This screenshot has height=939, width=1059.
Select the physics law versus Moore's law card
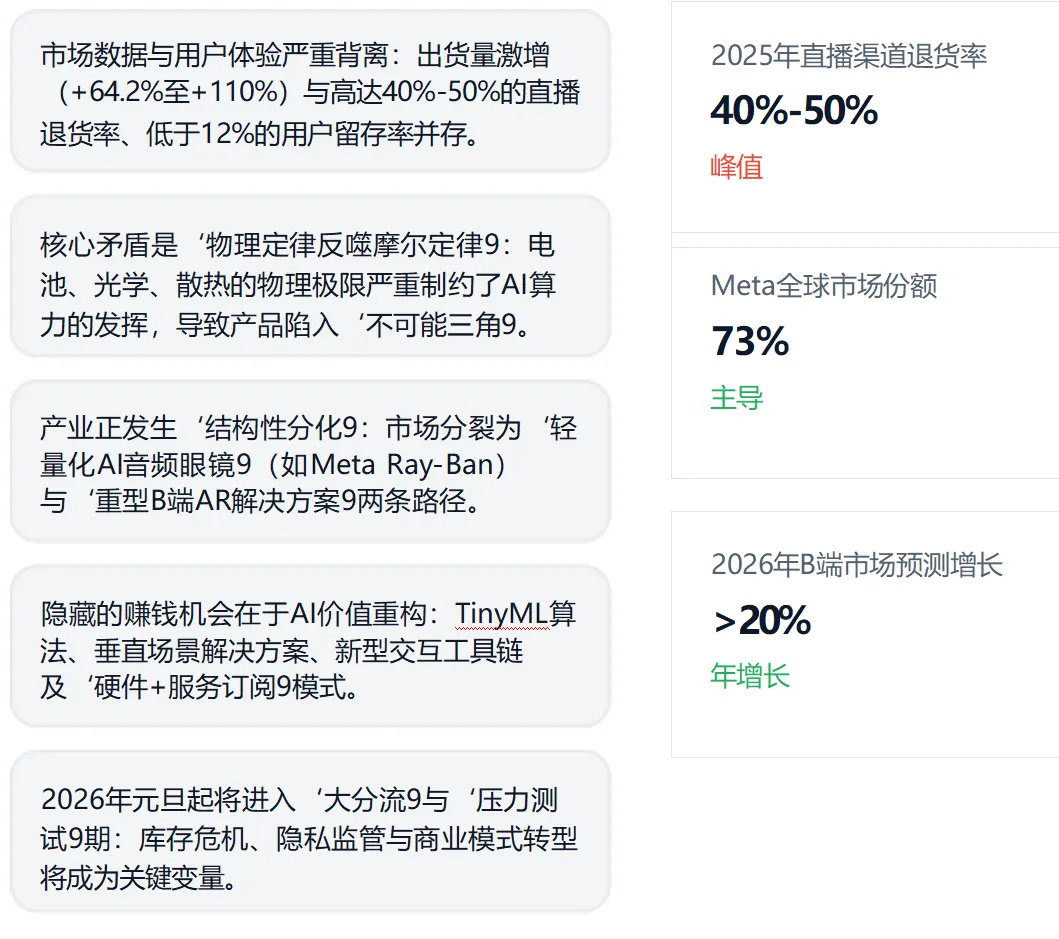coord(310,277)
